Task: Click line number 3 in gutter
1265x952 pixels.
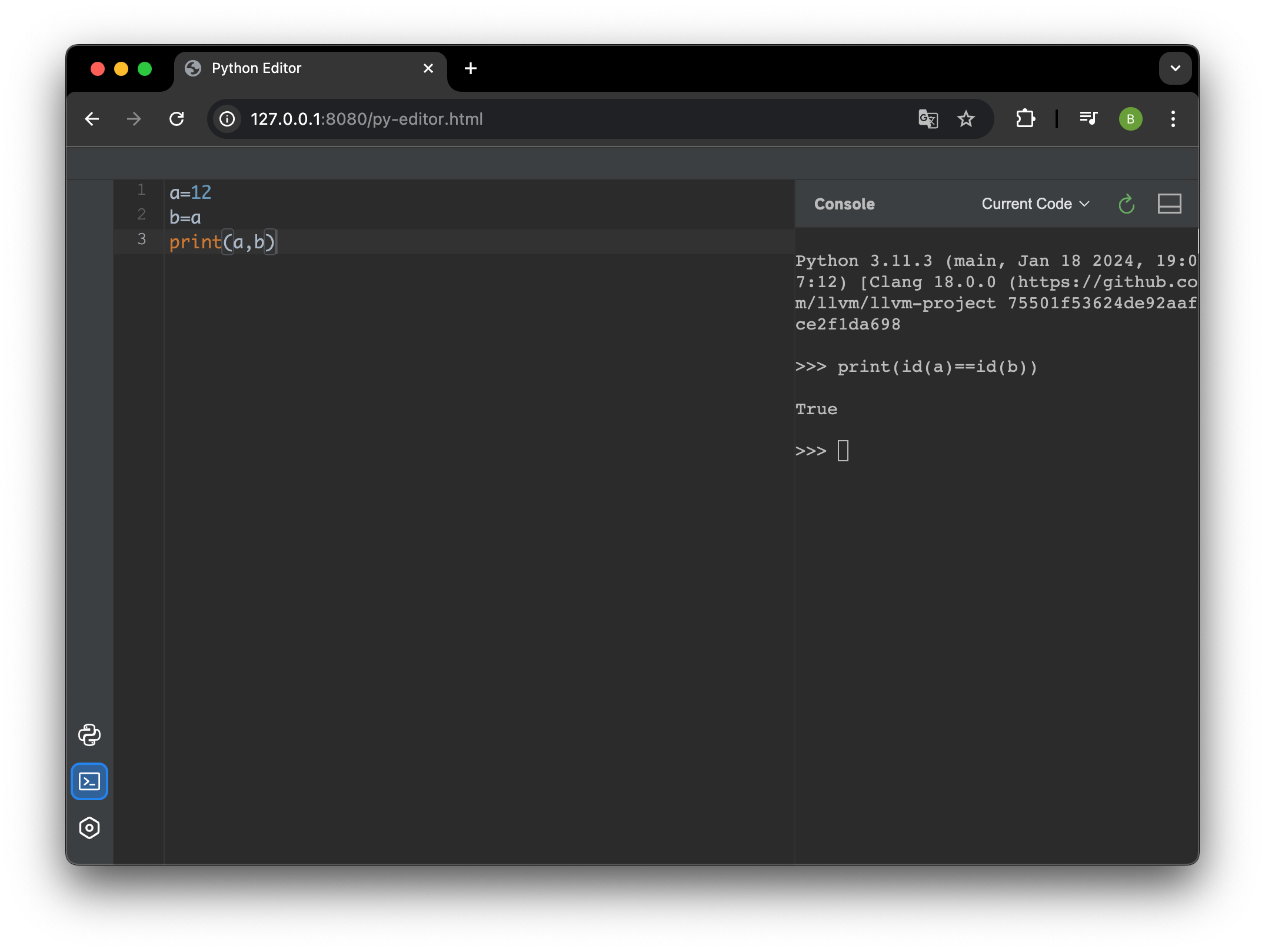Action: click(141, 239)
